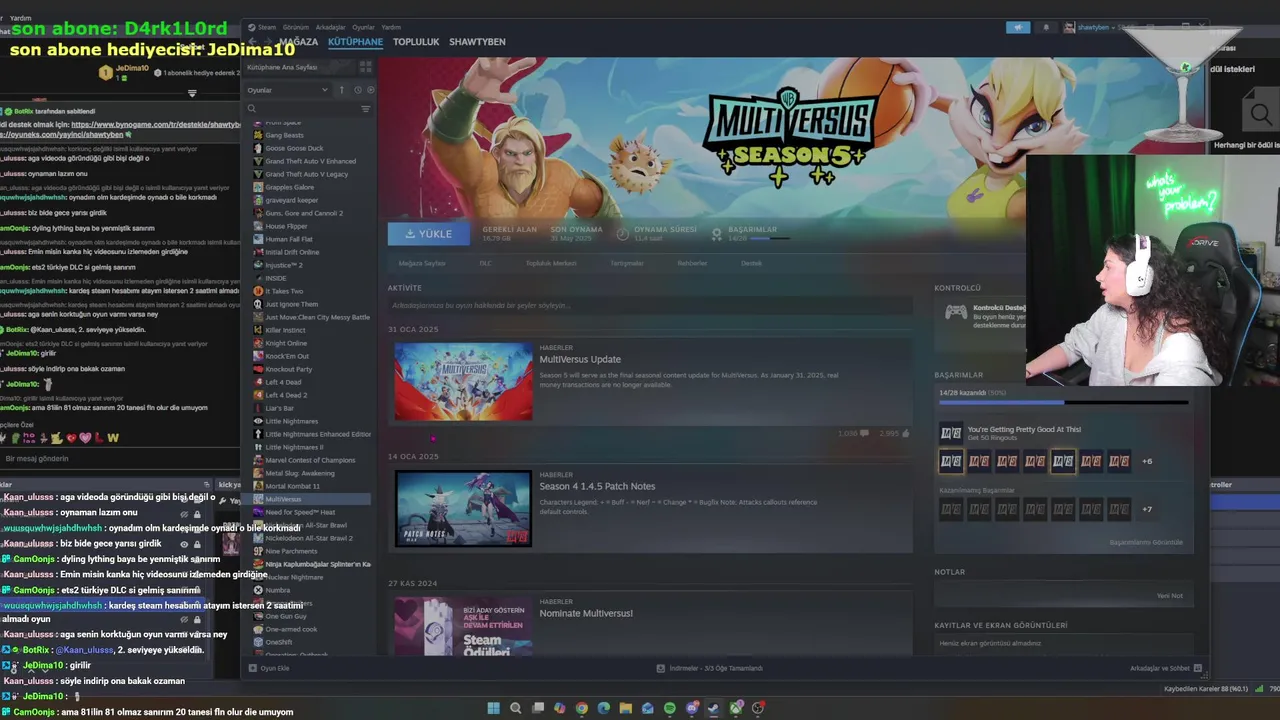The image size is (1280, 720).
Task: Open Season 4 1.4.5 Patch Notes thumbnail
Action: tap(463, 509)
